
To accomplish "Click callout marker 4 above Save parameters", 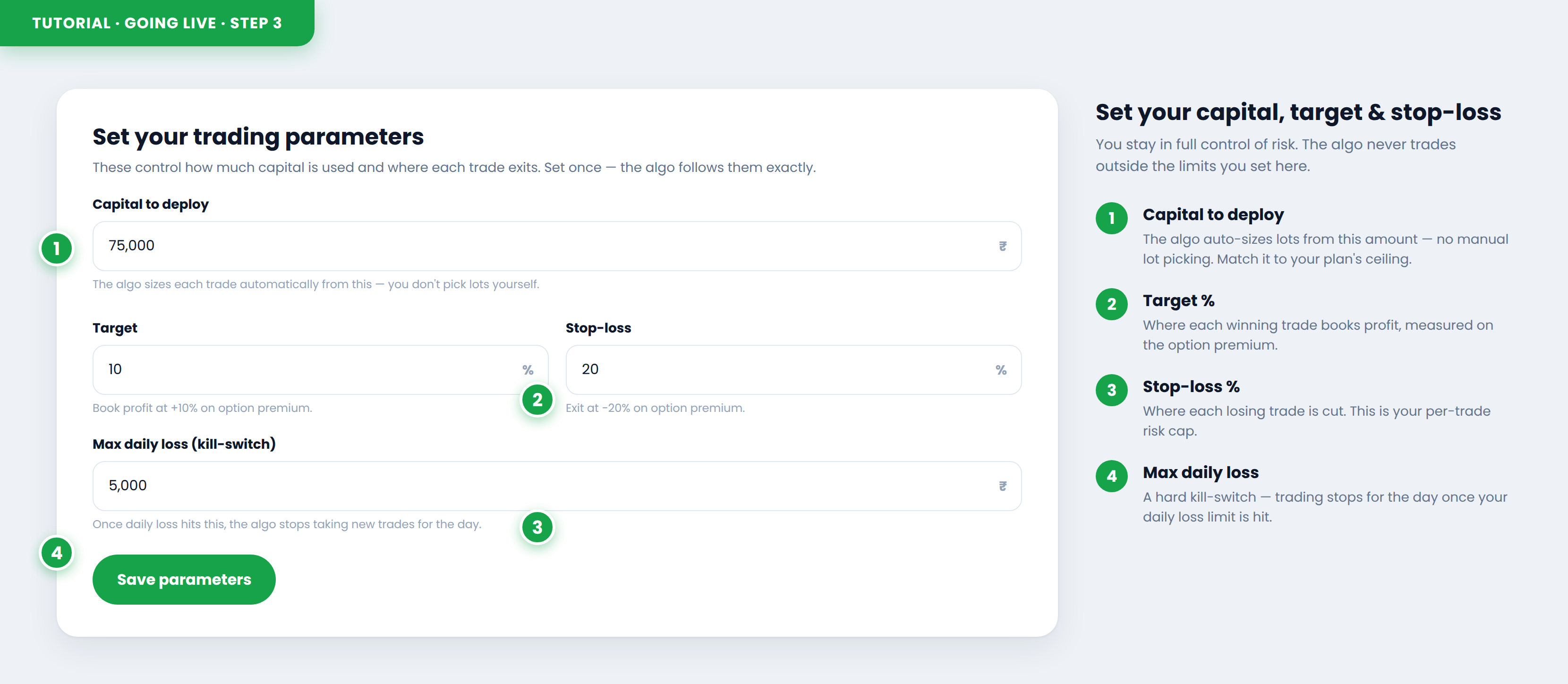I will (57, 553).
